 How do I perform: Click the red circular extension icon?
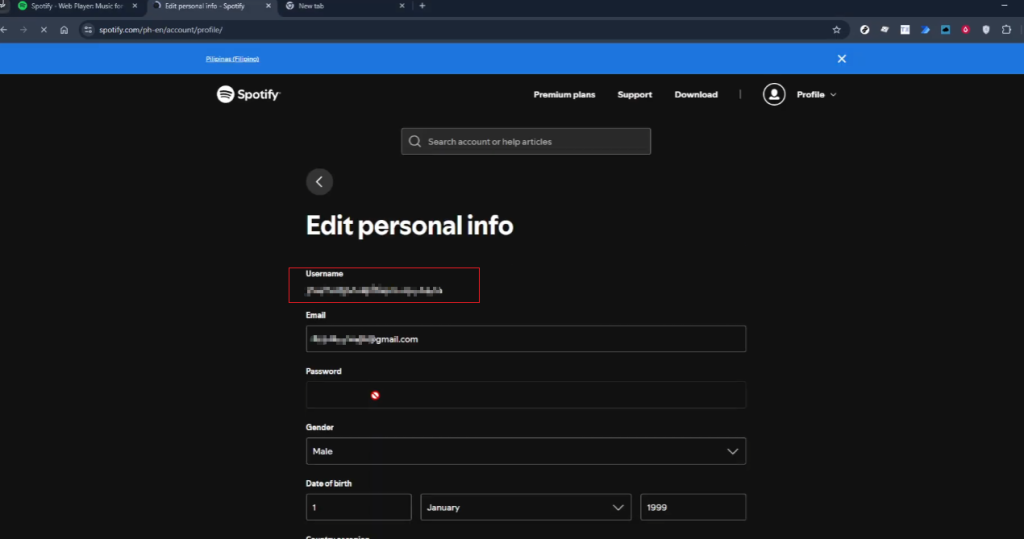pos(966,30)
